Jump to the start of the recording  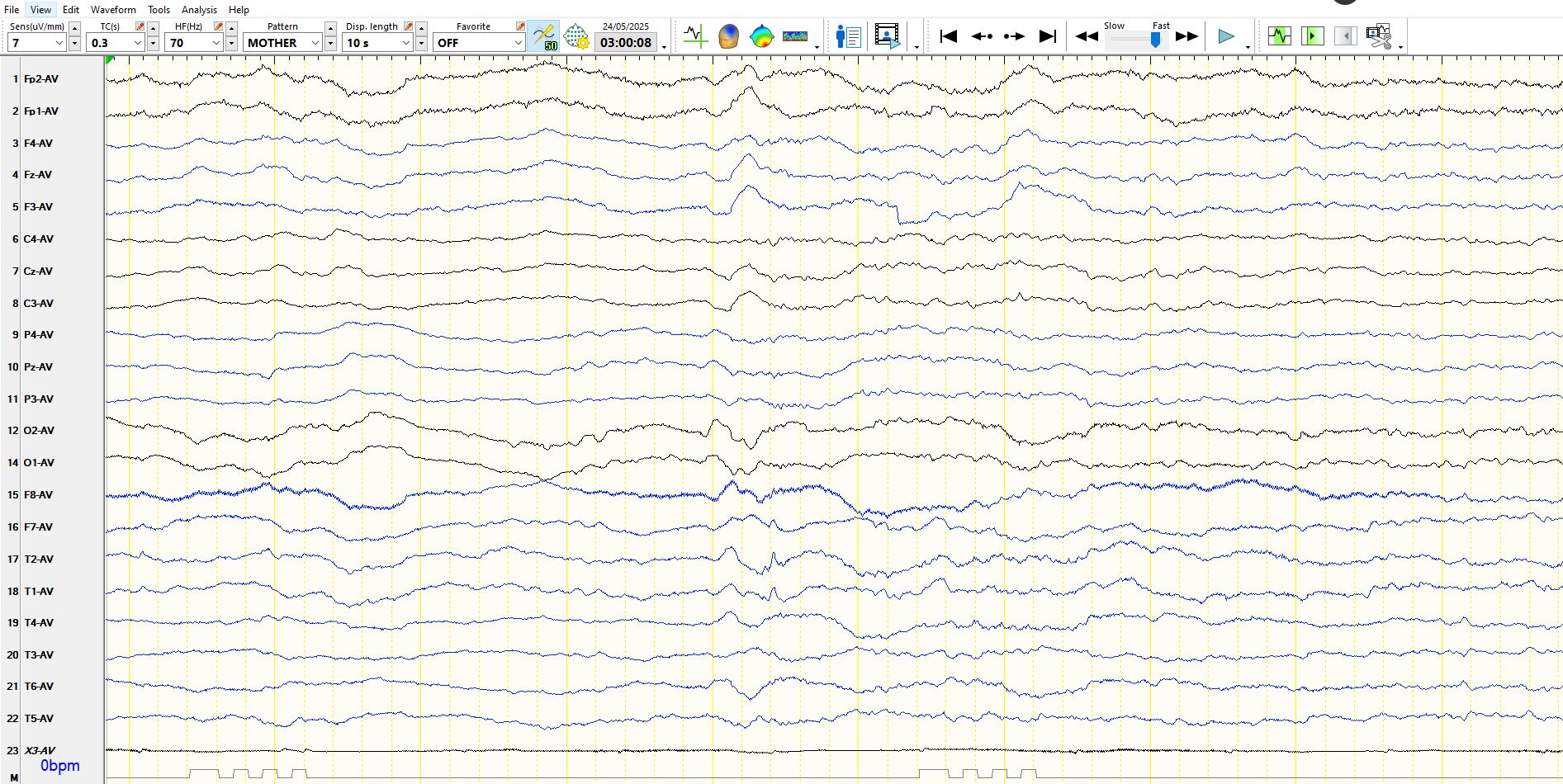point(949,36)
